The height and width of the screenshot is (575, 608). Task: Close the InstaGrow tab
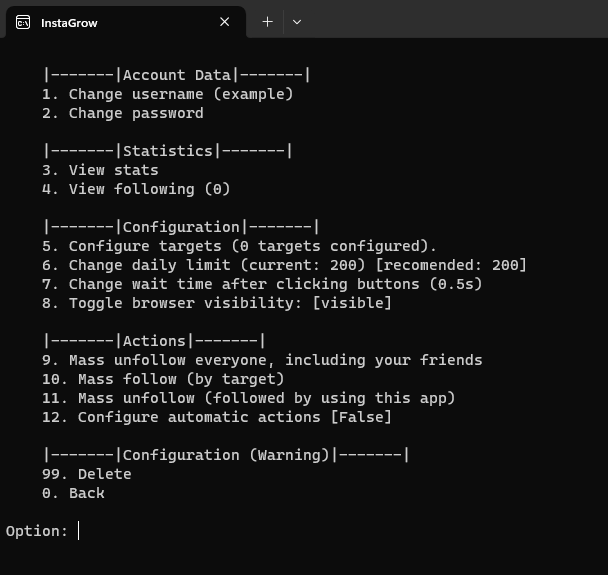tap(225, 22)
